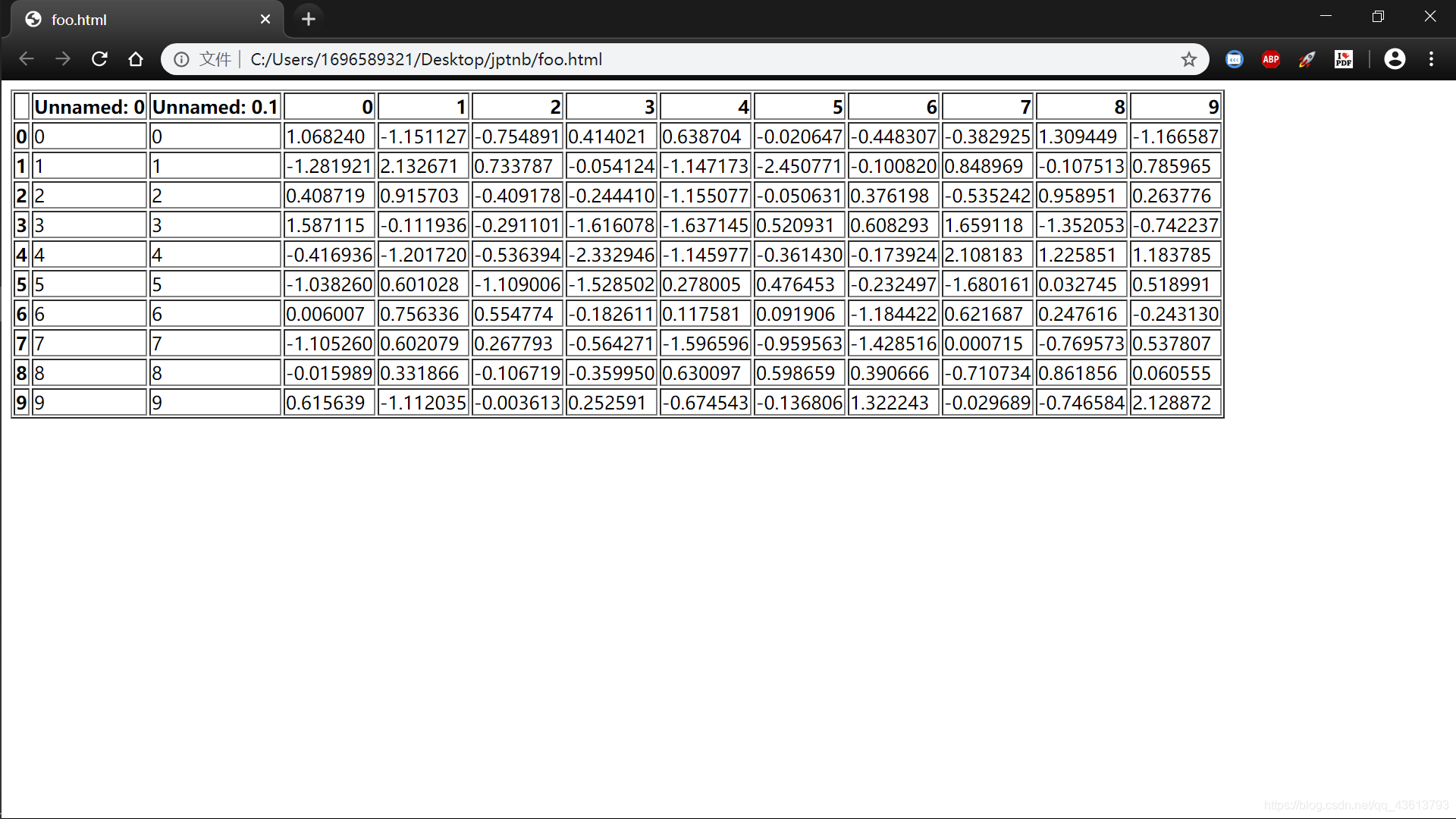The height and width of the screenshot is (819, 1456).
Task: Click the cell containing 0.032745
Action: pos(1081,284)
